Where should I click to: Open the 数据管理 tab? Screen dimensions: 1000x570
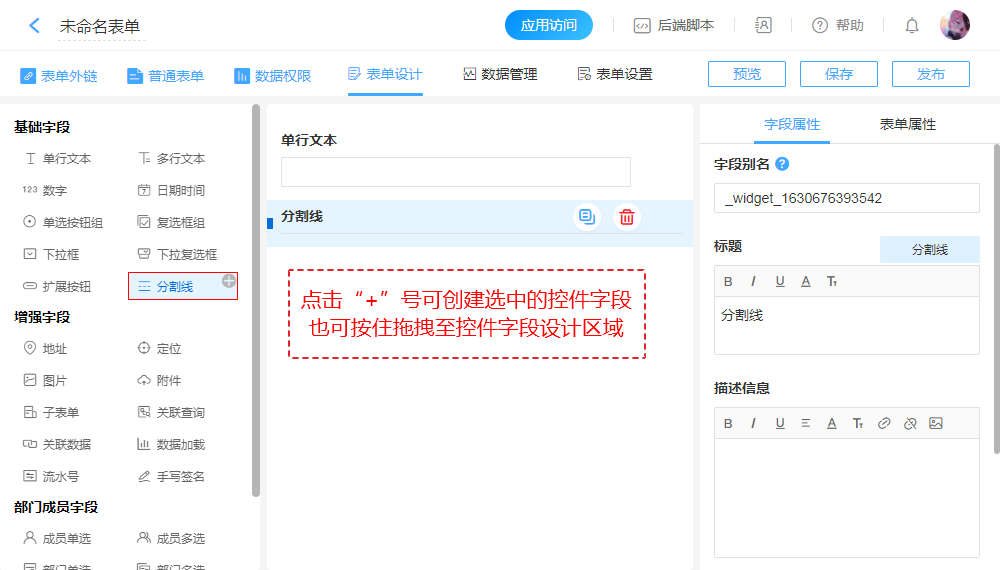tap(500, 74)
